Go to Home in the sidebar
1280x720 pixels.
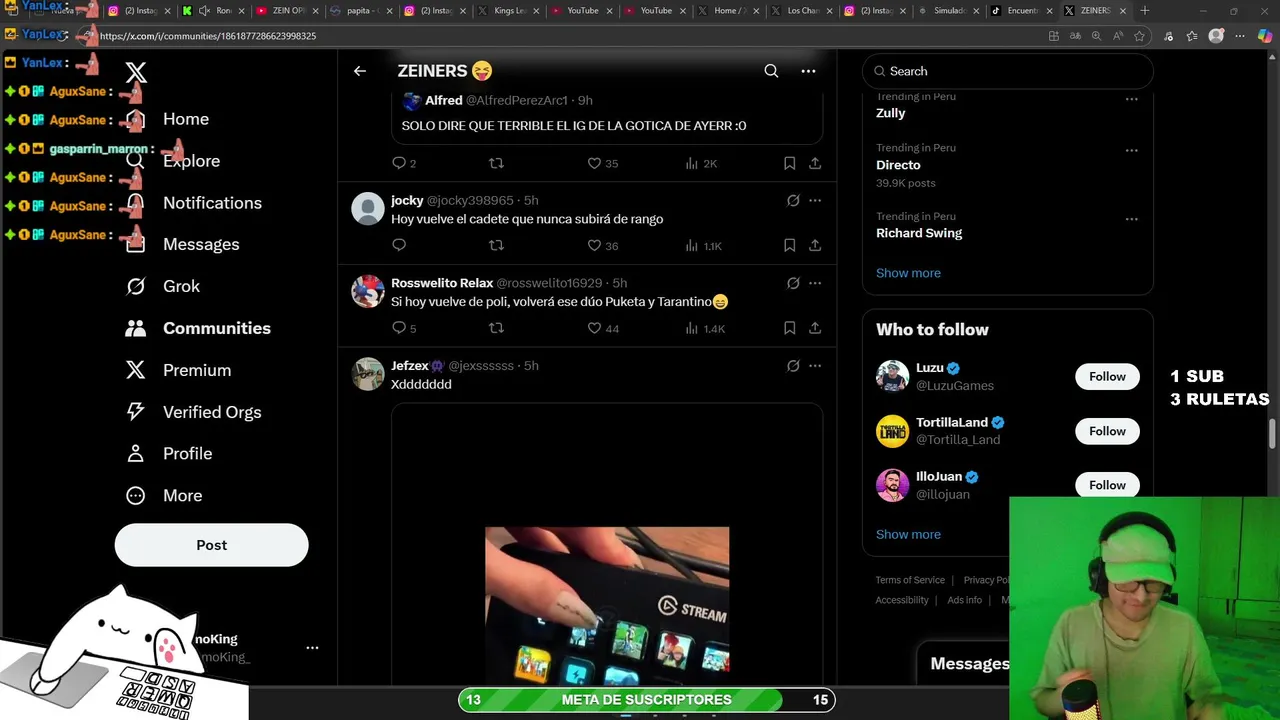(x=186, y=119)
